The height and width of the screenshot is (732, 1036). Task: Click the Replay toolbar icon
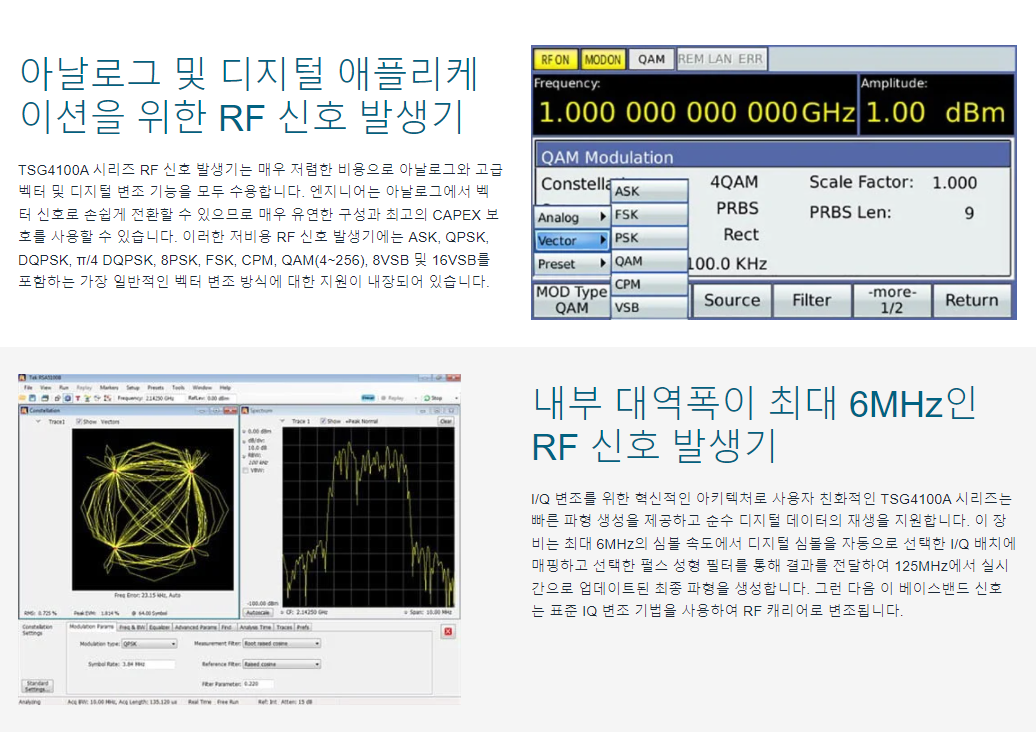tap(394, 397)
